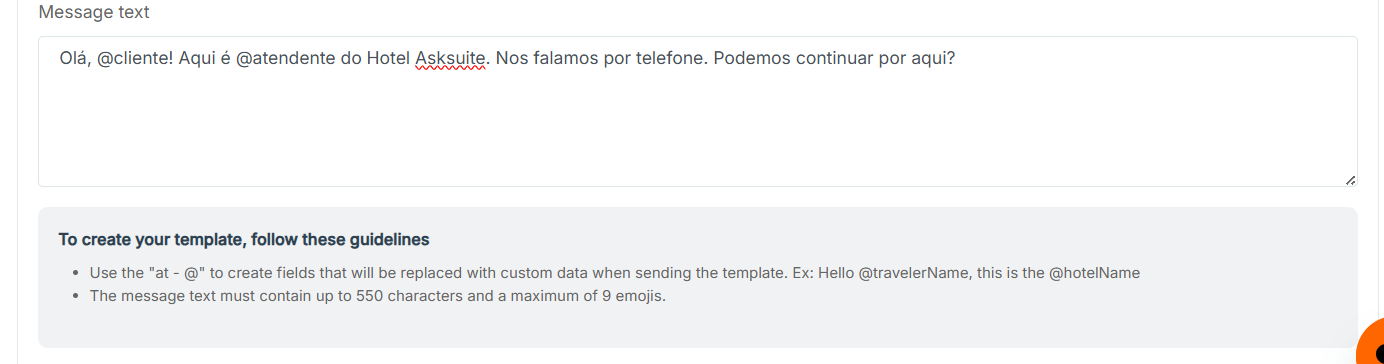Image resolution: width=1384 pixels, height=364 pixels.
Task: Click the phrase "Podemos continuar por aqui?"
Action: (x=835, y=59)
